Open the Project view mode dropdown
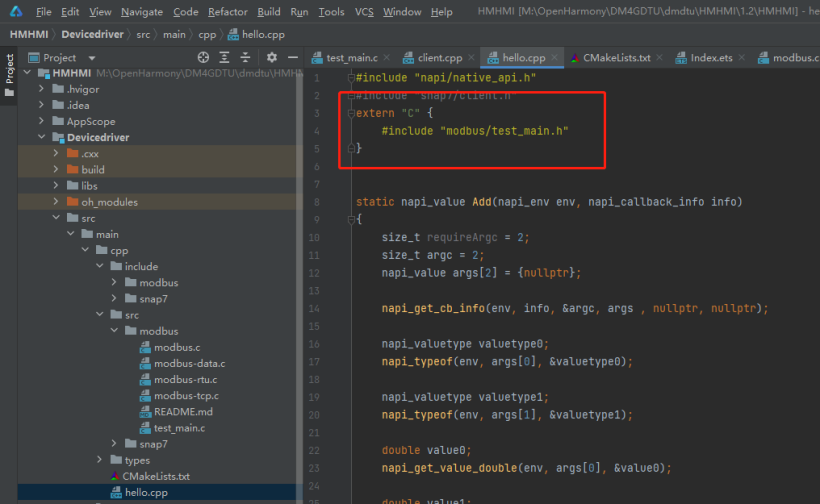820x504 pixels. point(92,58)
